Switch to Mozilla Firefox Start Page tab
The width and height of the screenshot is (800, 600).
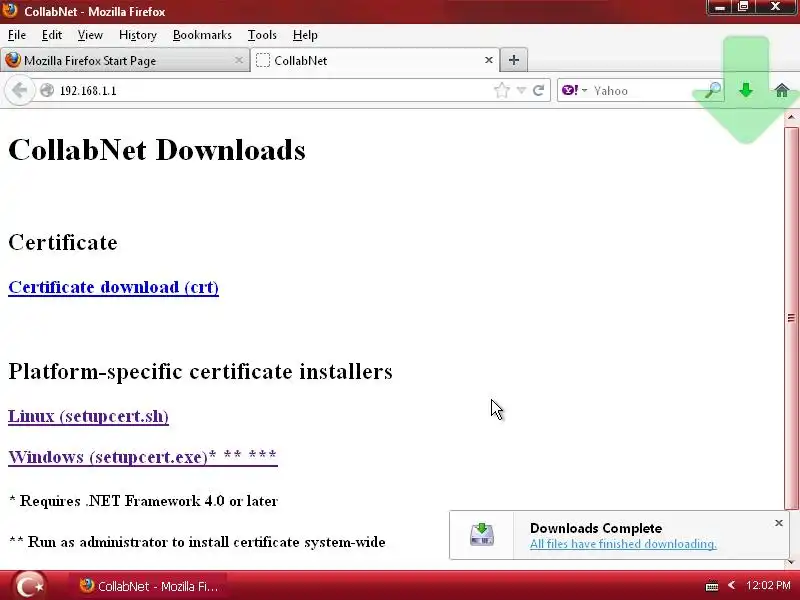click(125, 60)
